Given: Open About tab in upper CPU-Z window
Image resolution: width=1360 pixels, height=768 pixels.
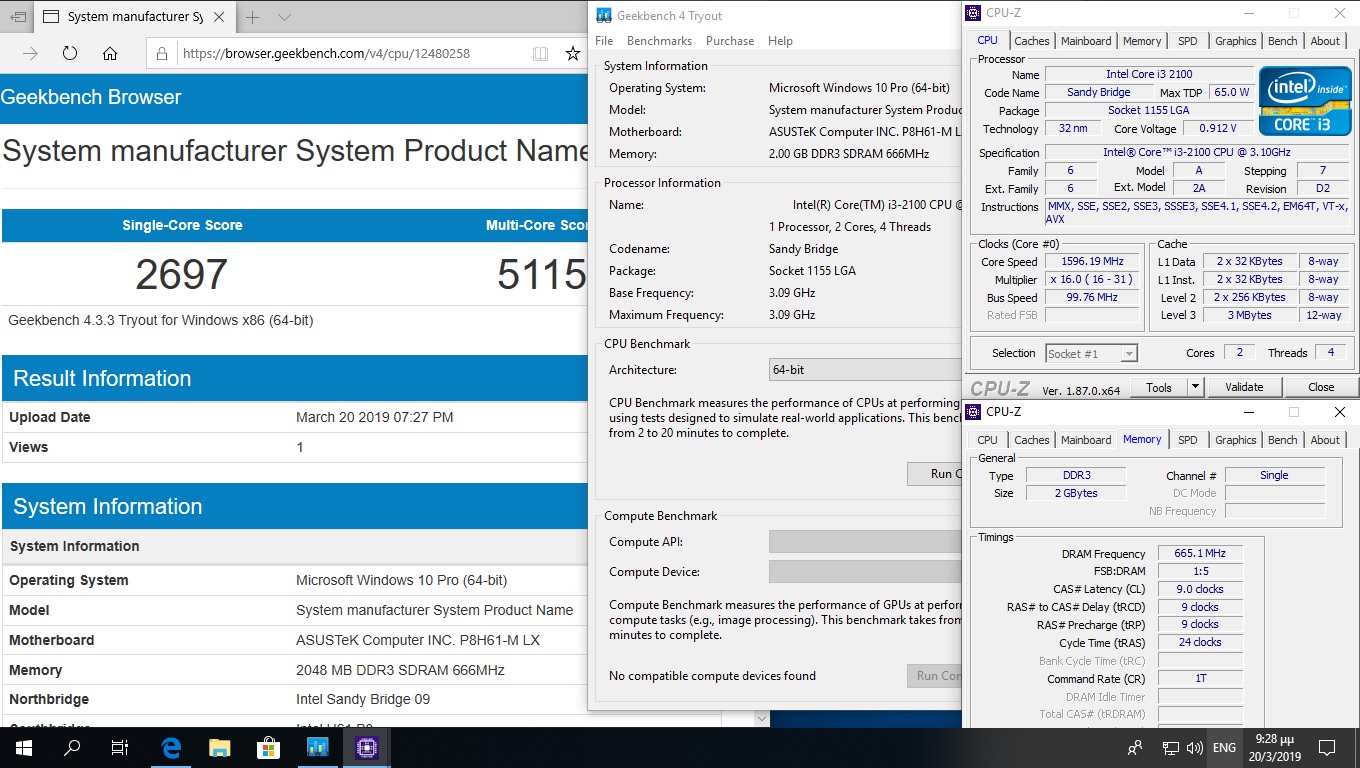Looking at the screenshot, I should [x=1325, y=41].
